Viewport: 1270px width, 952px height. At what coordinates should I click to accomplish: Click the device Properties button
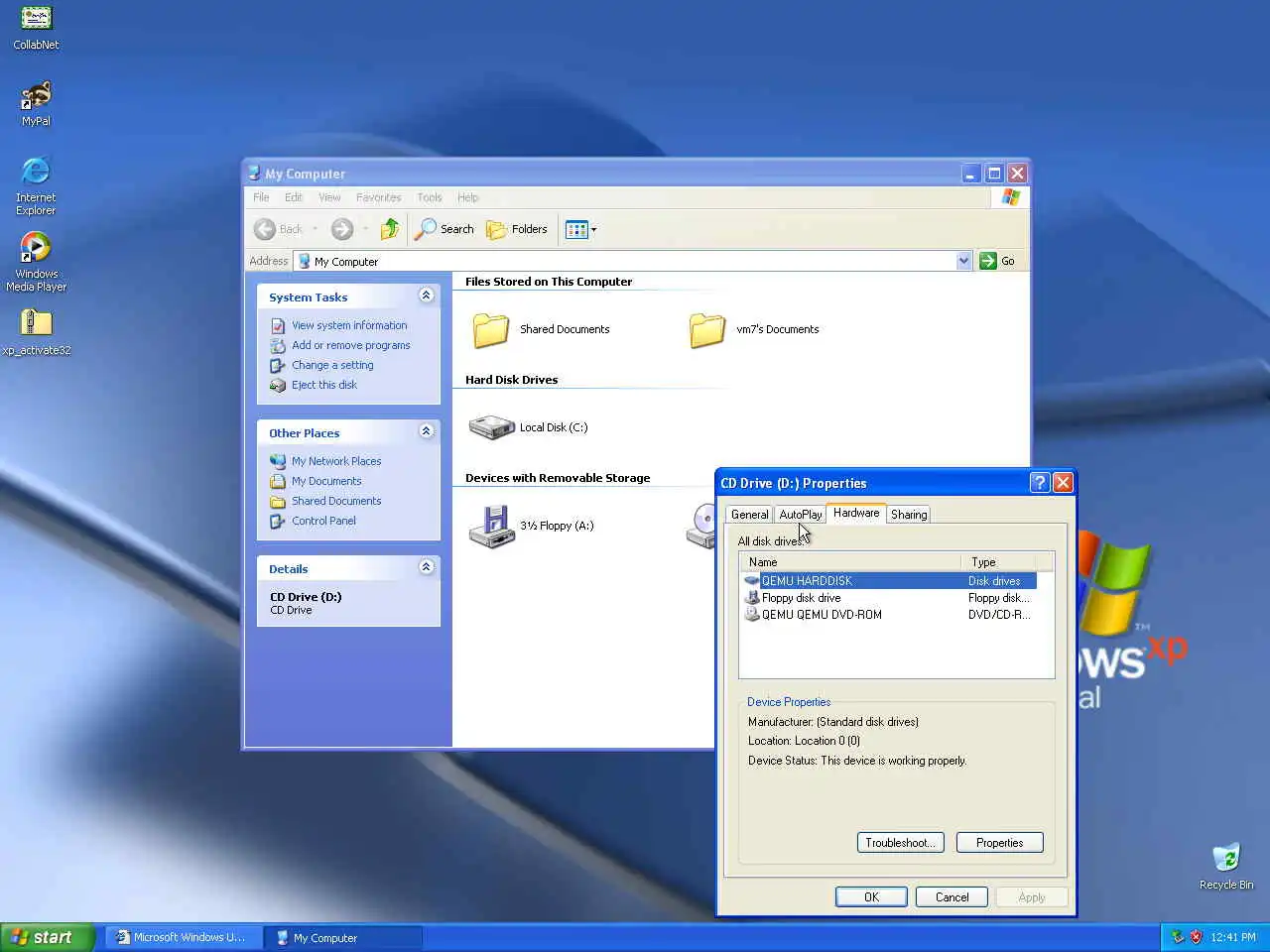[x=999, y=843]
